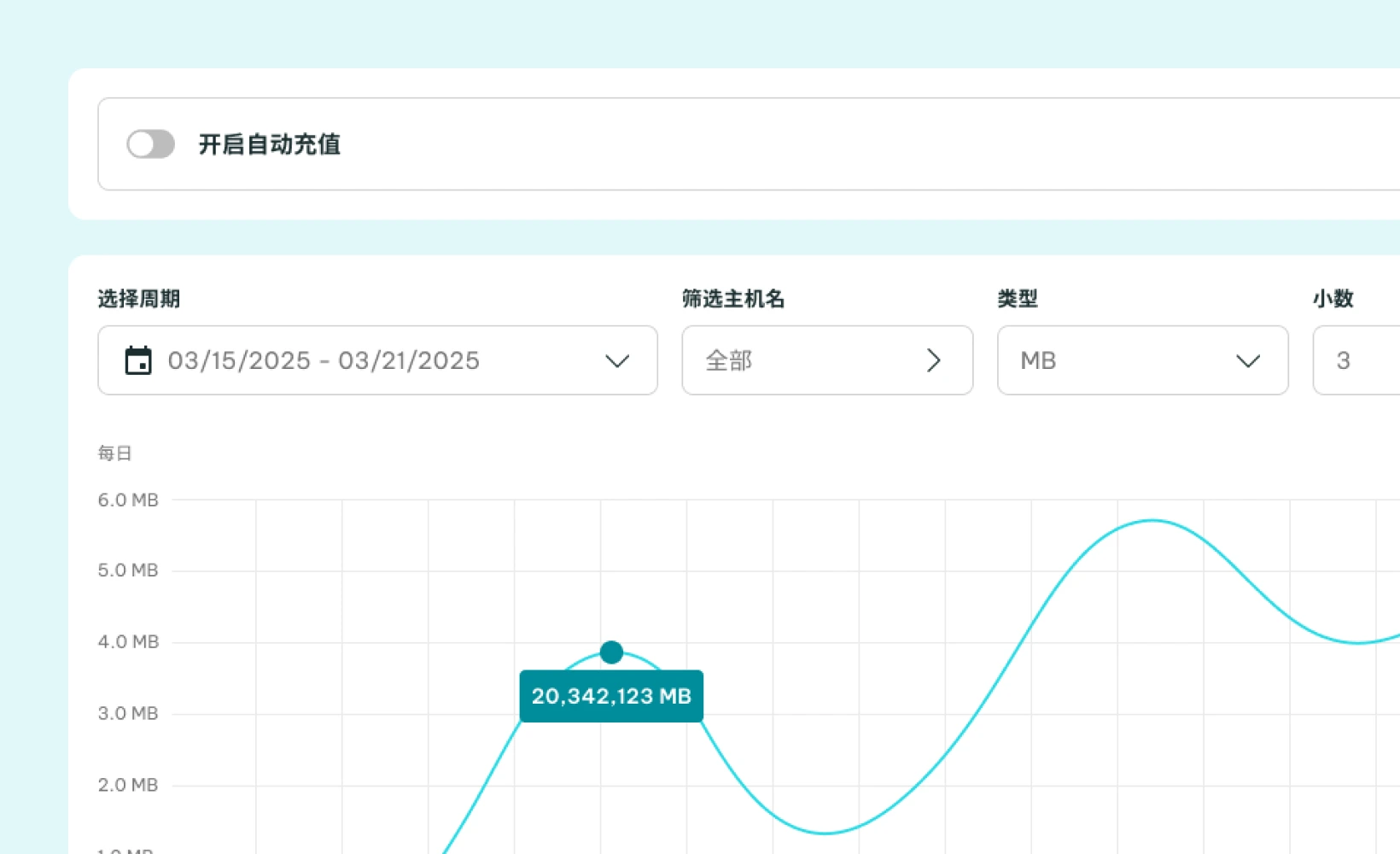Click the 小数 field label
Viewport: 1400px width, 854px height.
click(x=1333, y=299)
